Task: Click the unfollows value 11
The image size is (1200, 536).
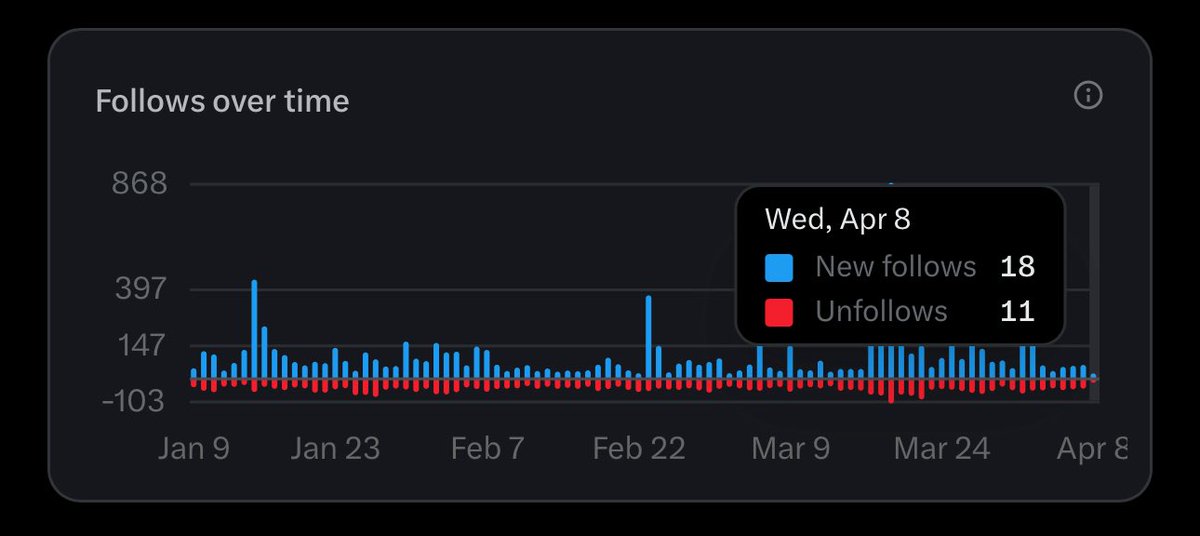Action: tap(1017, 312)
